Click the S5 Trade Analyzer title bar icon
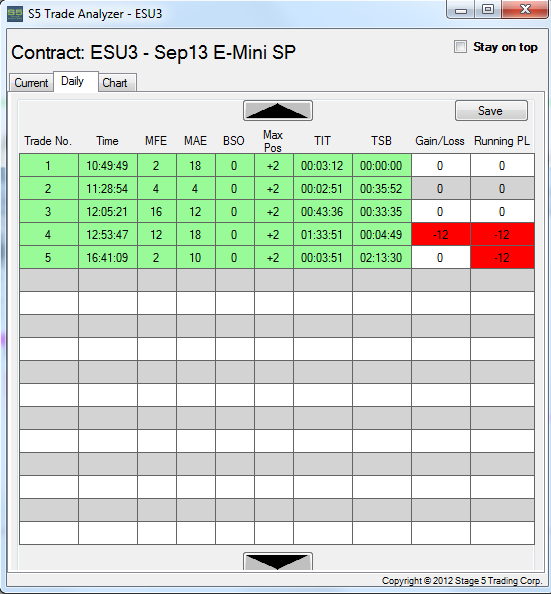Image resolution: width=551 pixels, height=594 pixels. (15, 14)
